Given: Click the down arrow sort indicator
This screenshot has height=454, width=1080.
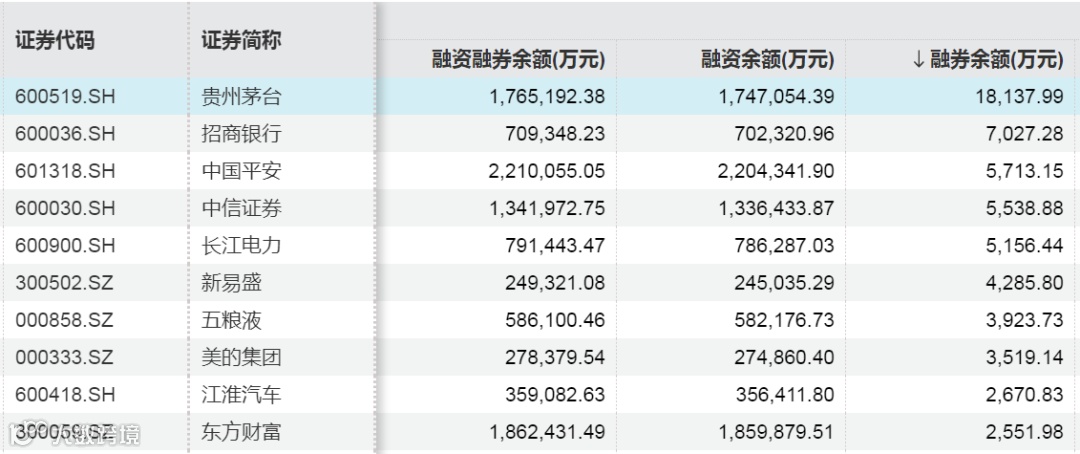Looking at the screenshot, I should [917, 60].
